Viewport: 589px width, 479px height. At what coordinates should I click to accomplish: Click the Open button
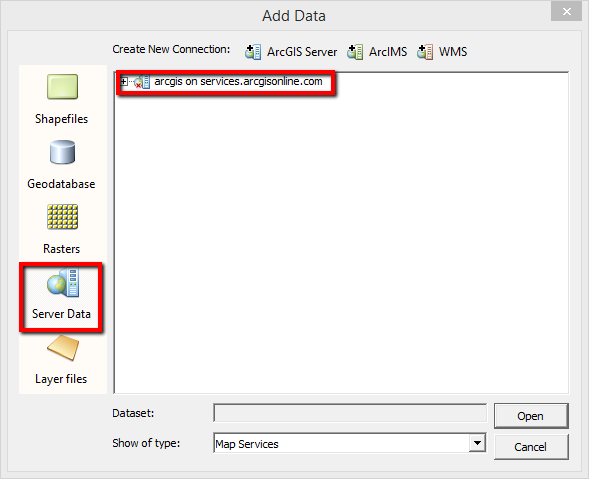(x=531, y=416)
